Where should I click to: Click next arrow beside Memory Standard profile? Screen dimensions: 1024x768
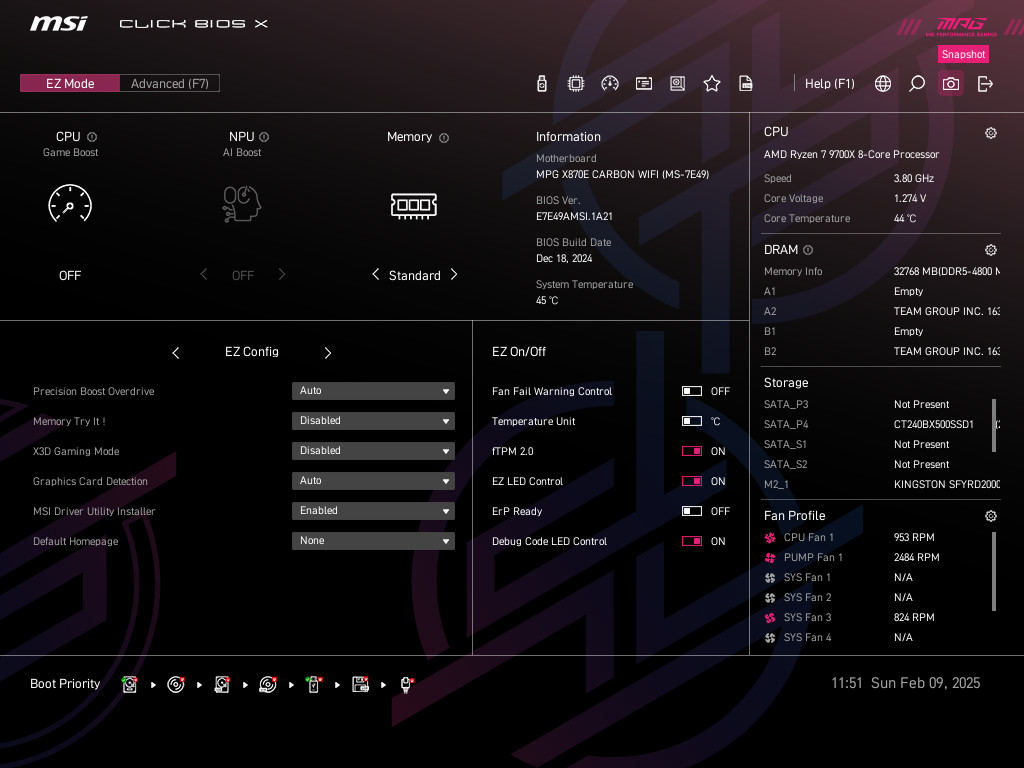[454, 275]
